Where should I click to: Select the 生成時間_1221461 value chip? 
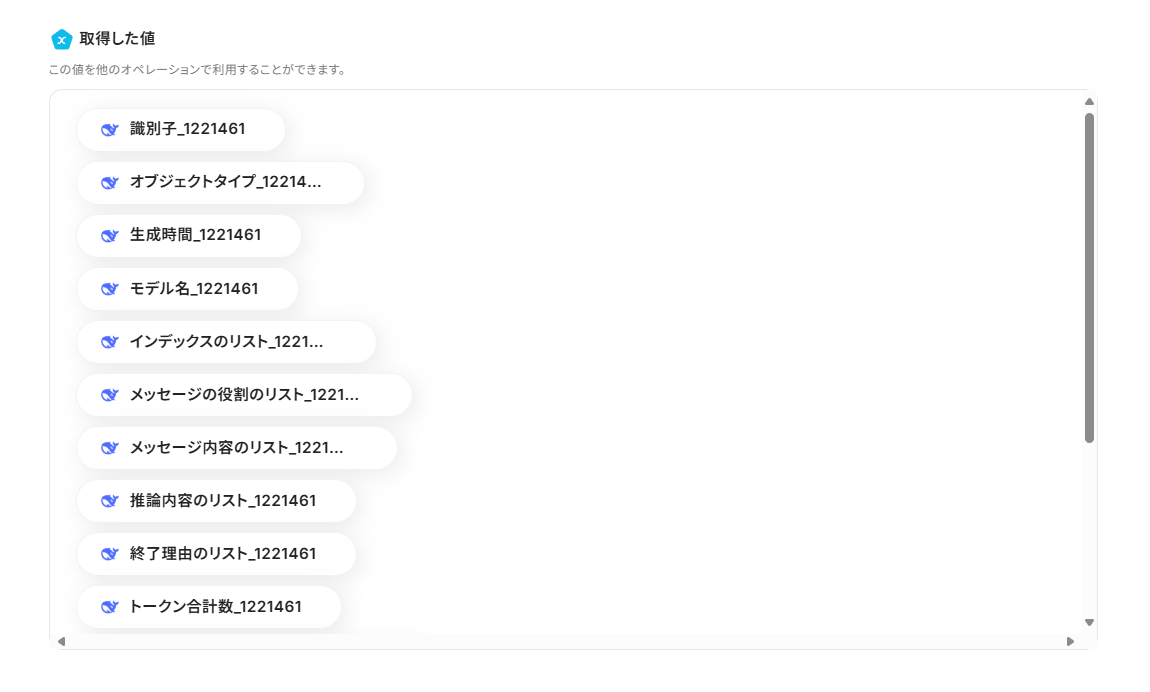(x=195, y=236)
